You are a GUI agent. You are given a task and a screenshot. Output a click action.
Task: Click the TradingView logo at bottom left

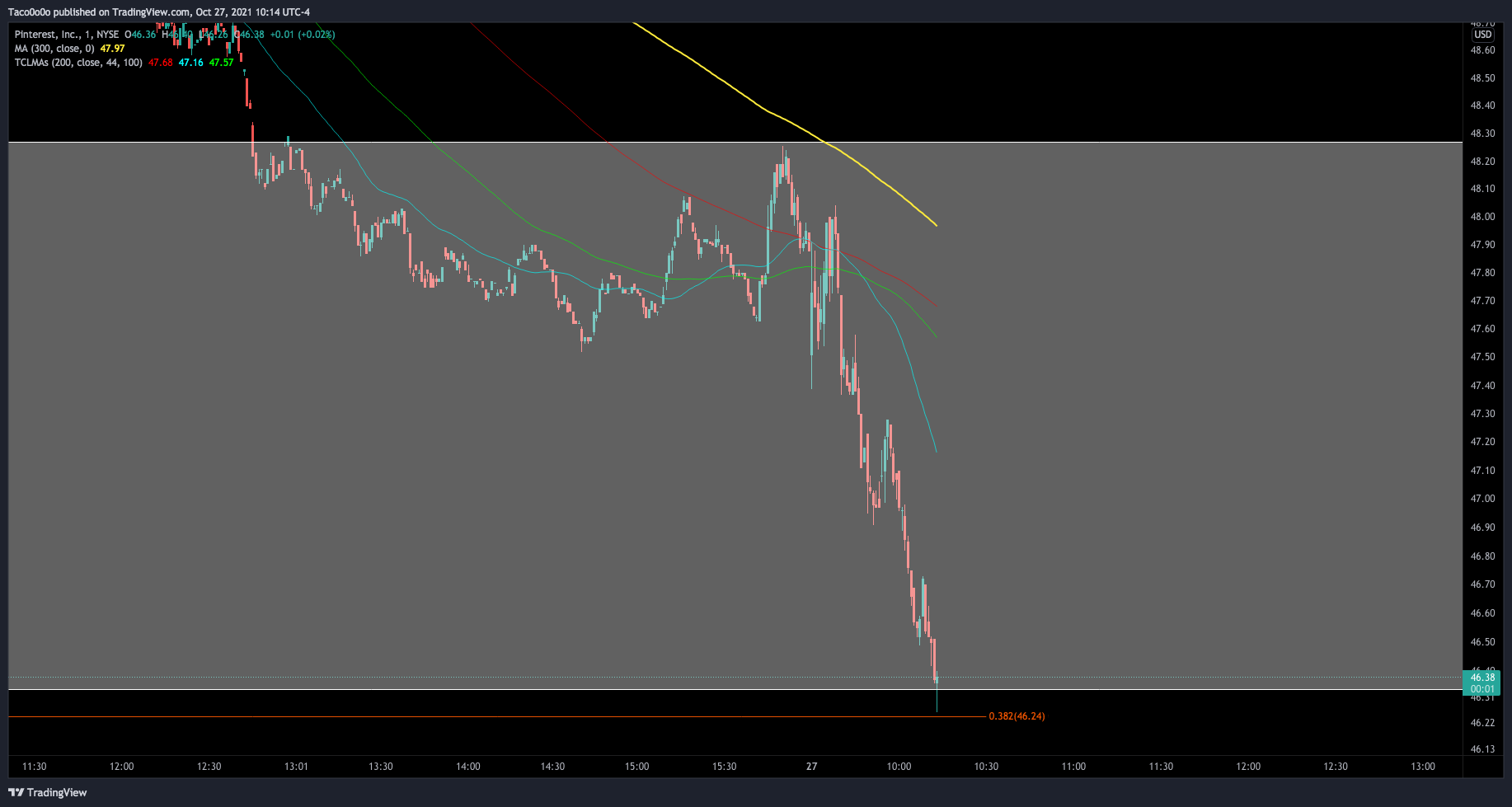(47, 792)
